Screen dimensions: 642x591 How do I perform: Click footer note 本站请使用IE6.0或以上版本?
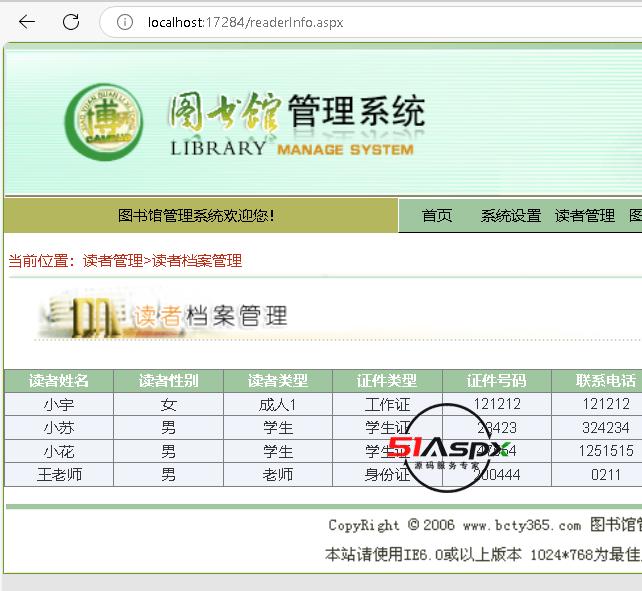coord(423,555)
